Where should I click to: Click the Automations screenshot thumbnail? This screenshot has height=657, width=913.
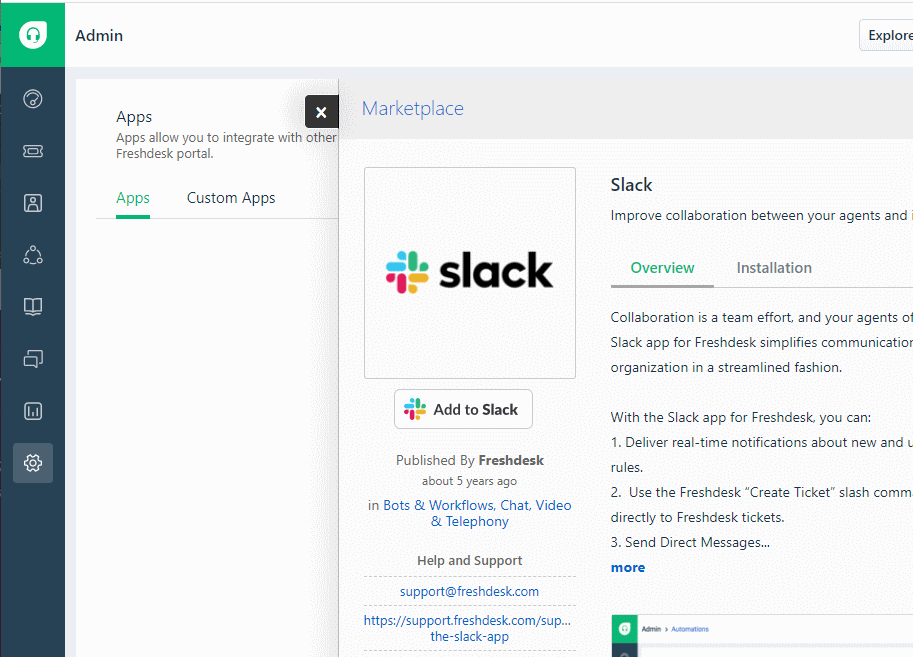(x=762, y=635)
